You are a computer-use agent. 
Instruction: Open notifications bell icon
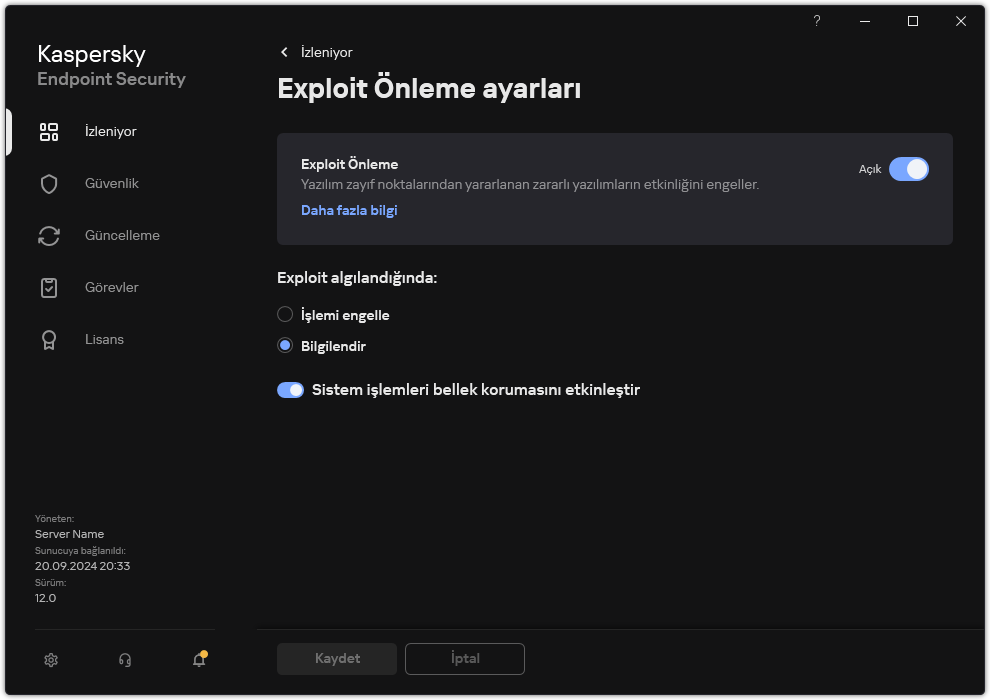[x=199, y=660]
